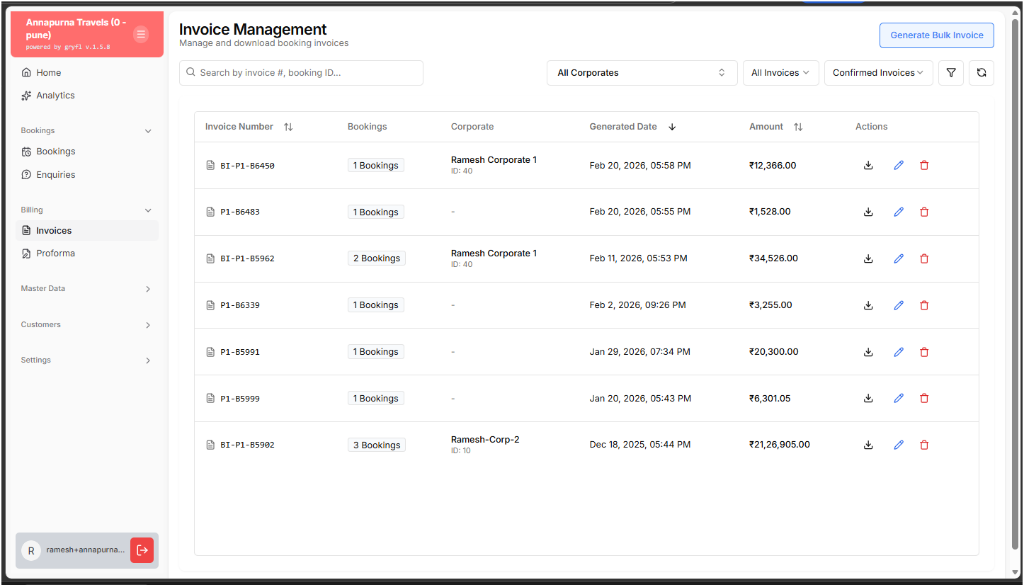Delete invoice BI-P1-B5902 using the trash icon
This screenshot has height=586, width=1024.
[x=924, y=444]
